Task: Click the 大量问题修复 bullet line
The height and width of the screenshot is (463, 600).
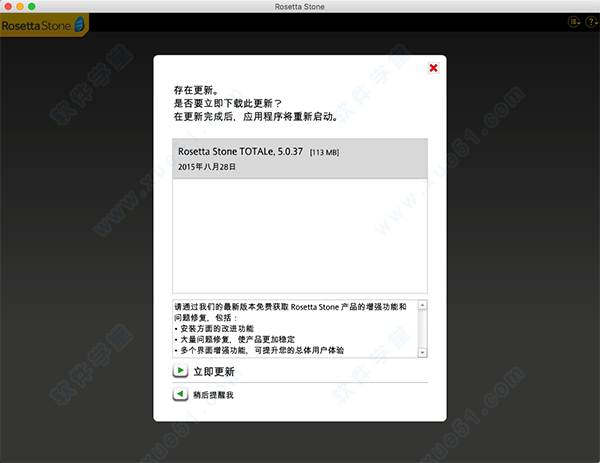Action: tap(235, 339)
